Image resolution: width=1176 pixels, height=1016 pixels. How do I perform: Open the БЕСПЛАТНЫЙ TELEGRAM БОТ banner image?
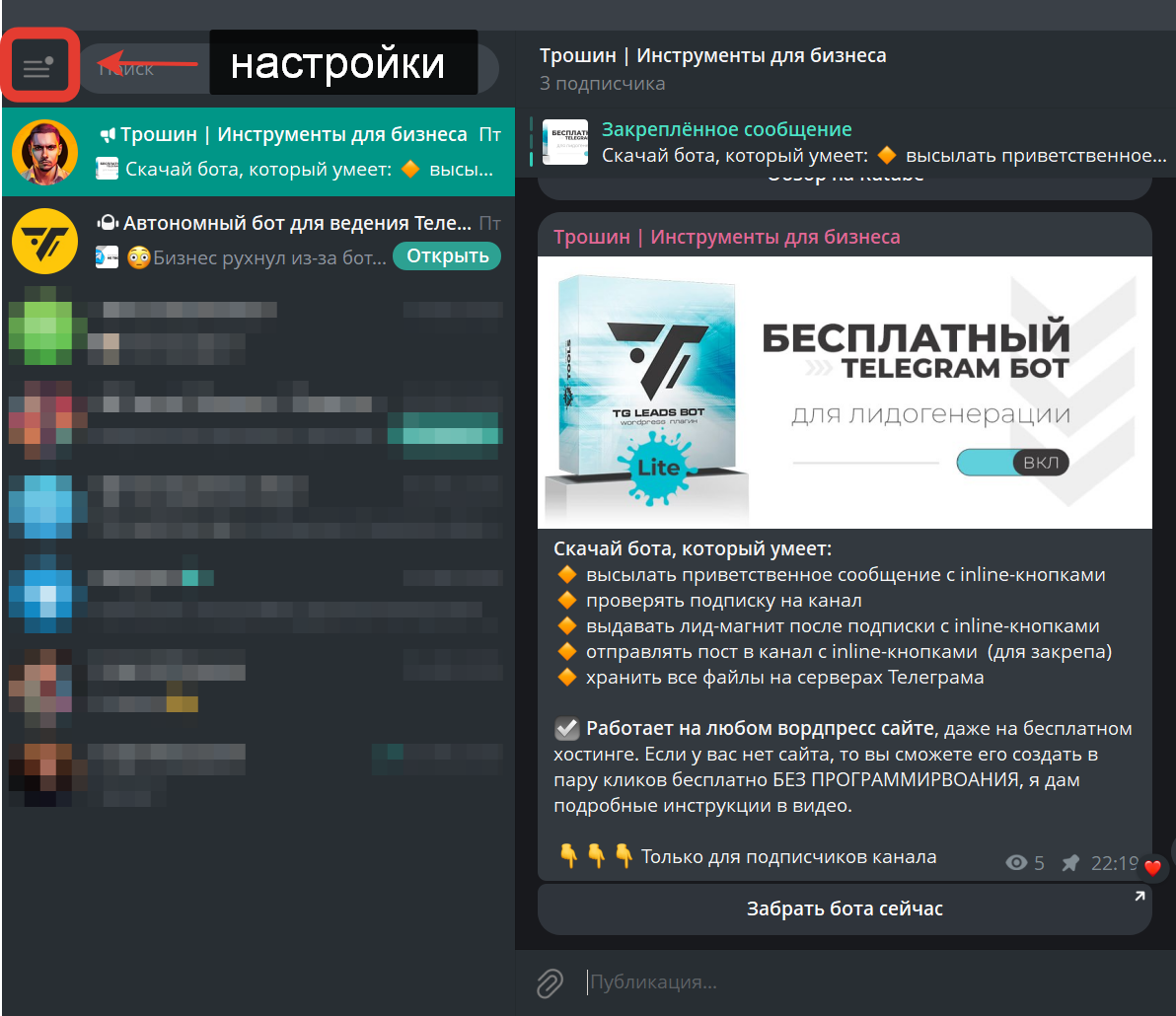[x=845, y=393]
